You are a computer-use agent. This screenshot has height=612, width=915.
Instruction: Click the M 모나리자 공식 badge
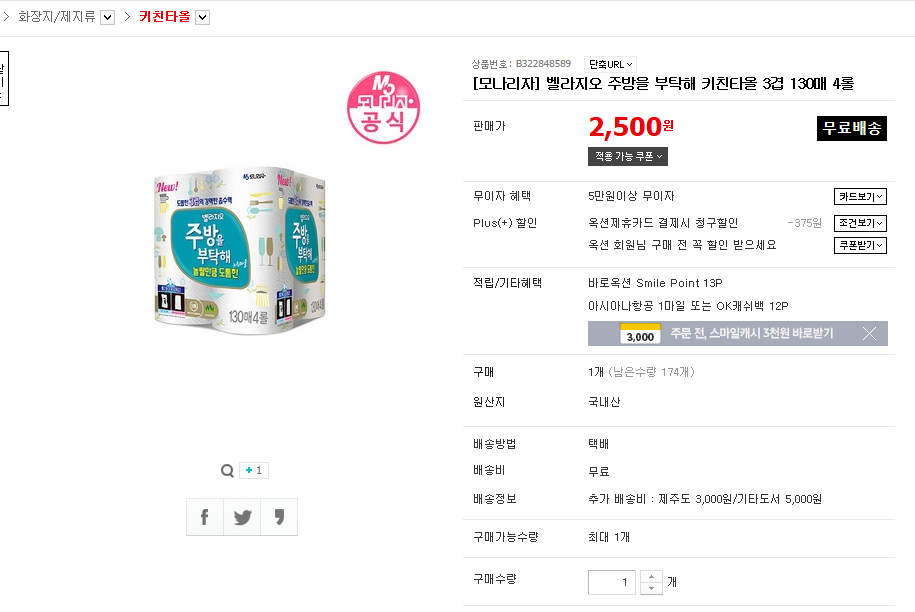click(x=382, y=107)
